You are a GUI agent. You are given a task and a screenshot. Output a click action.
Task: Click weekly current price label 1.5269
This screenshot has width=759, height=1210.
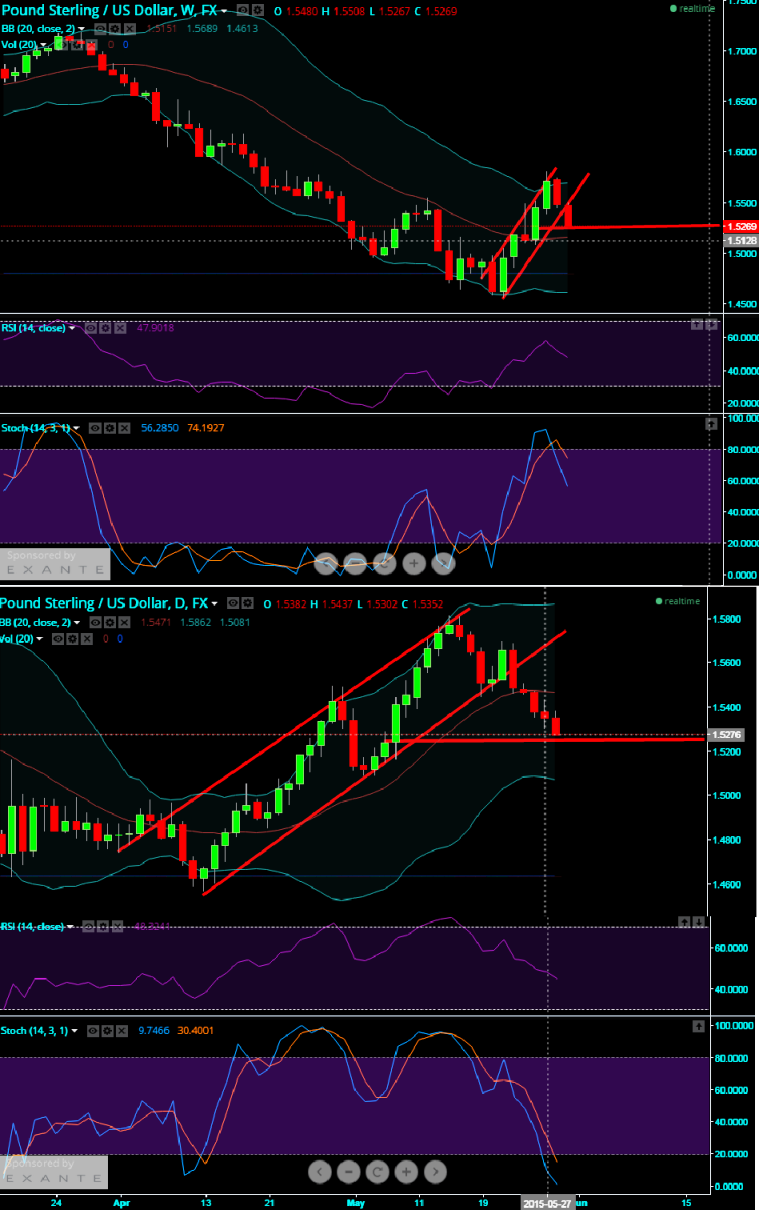pos(739,227)
